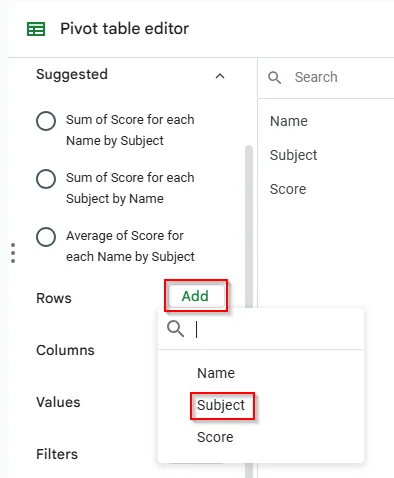Viewport: 394px width, 478px height.
Task: Click the Columns section label
Action: (65, 350)
